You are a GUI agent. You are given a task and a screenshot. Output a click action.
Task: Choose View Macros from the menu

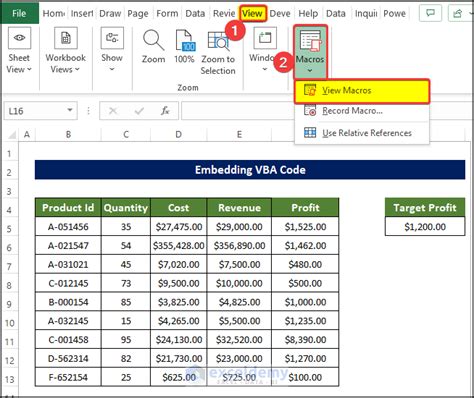coord(362,91)
